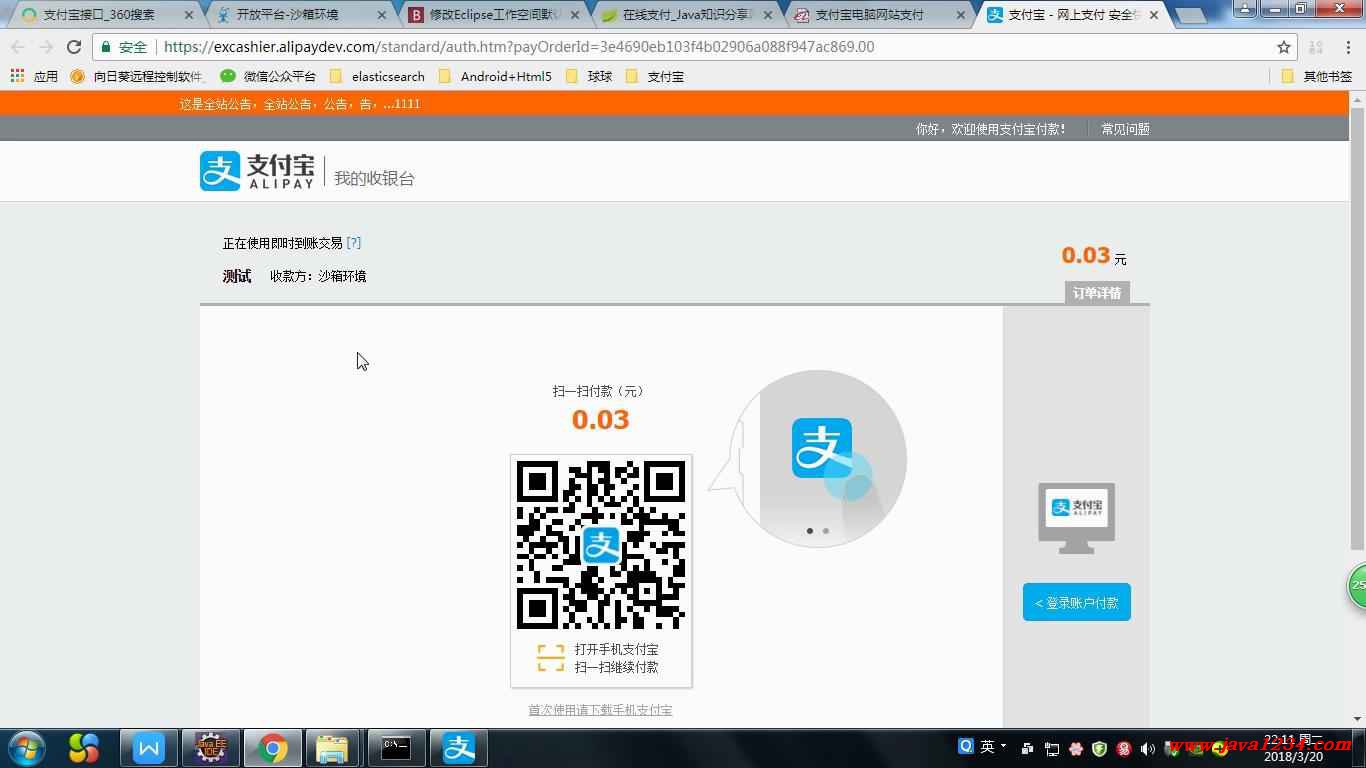The height and width of the screenshot is (768, 1366).
Task: Click the 我的收银台 header text
Action: point(374,178)
